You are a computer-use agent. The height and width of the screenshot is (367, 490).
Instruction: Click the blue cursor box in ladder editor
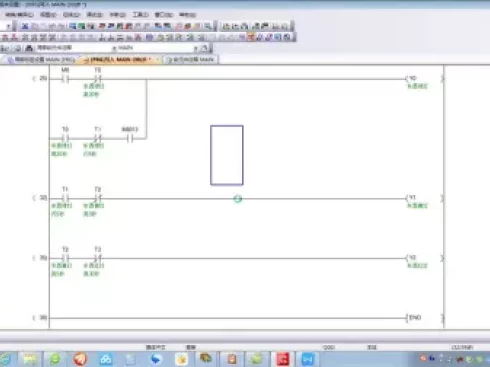point(227,155)
